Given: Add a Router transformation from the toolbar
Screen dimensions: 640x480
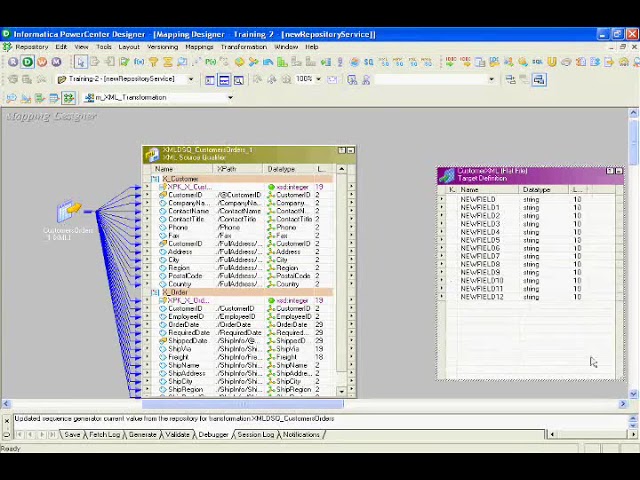Looking at the screenshot, I should coord(253,62).
